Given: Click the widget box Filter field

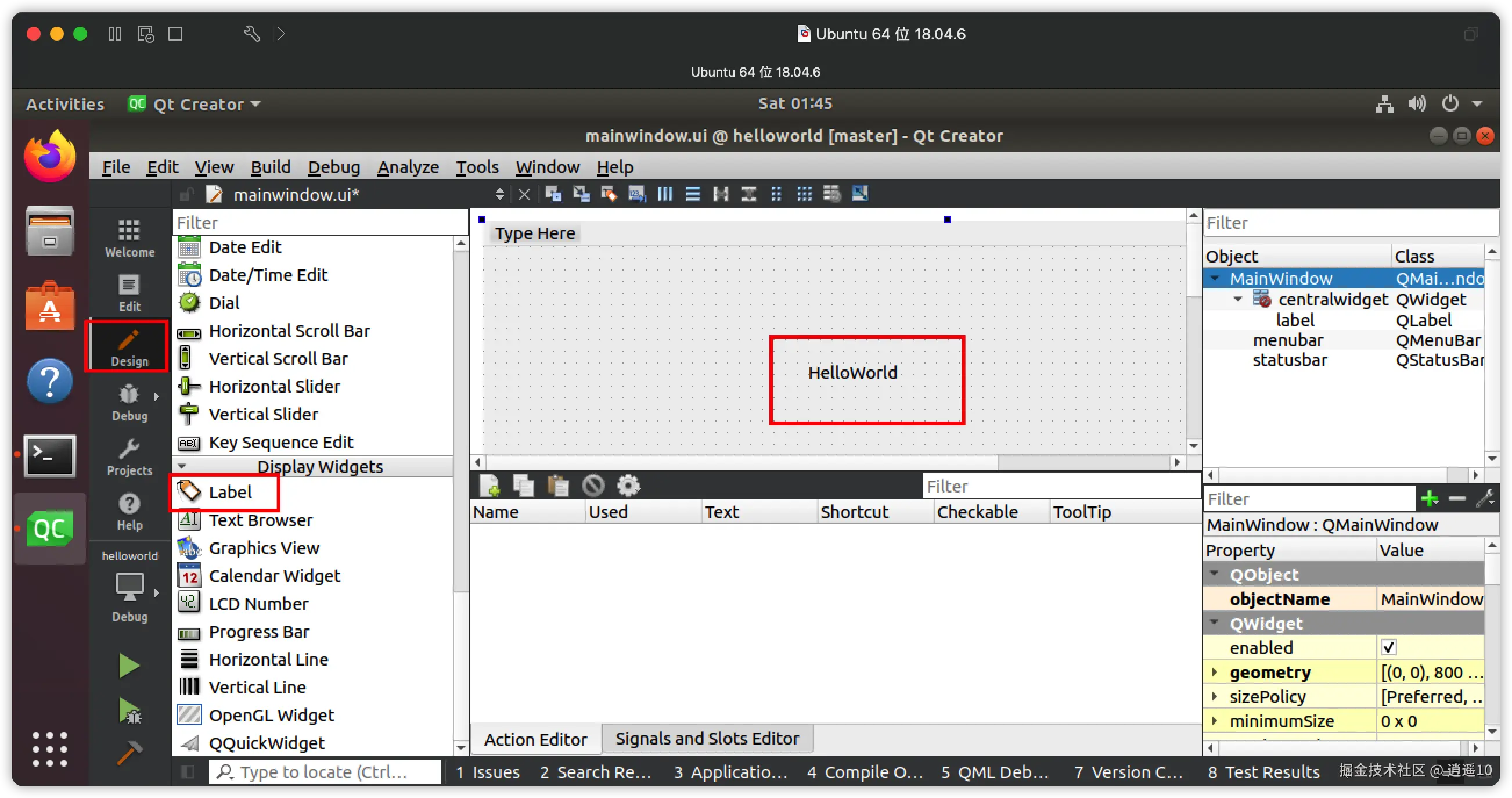Looking at the screenshot, I should (320, 222).
